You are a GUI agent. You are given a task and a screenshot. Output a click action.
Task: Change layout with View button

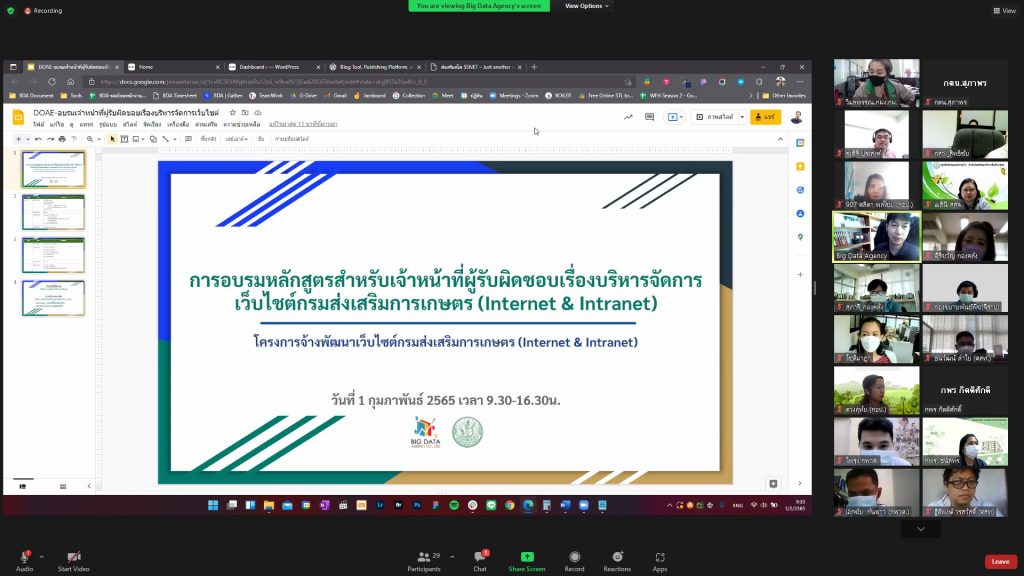tap(1003, 10)
